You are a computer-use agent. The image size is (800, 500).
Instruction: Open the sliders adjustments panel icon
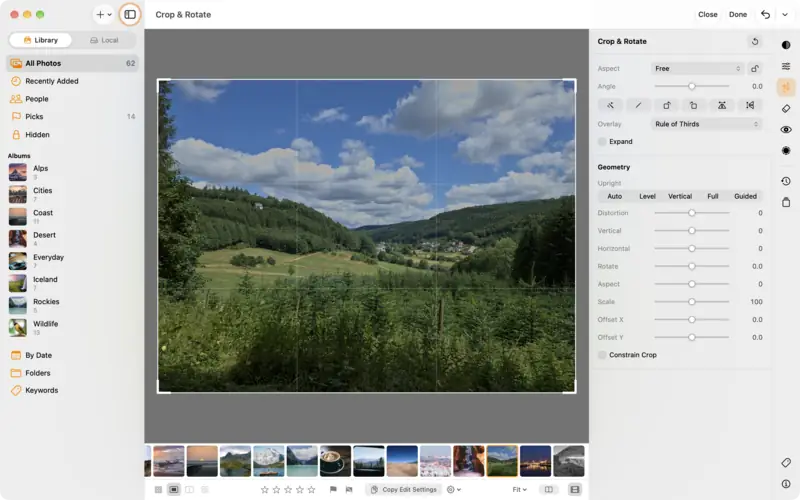click(786, 66)
